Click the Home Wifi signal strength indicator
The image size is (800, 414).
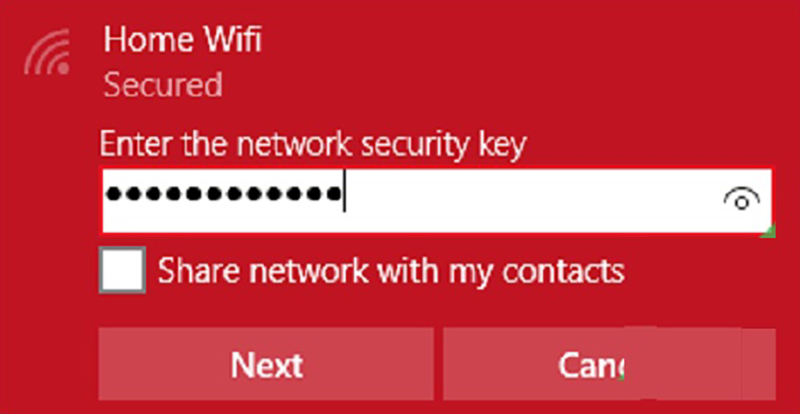point(46,52)
